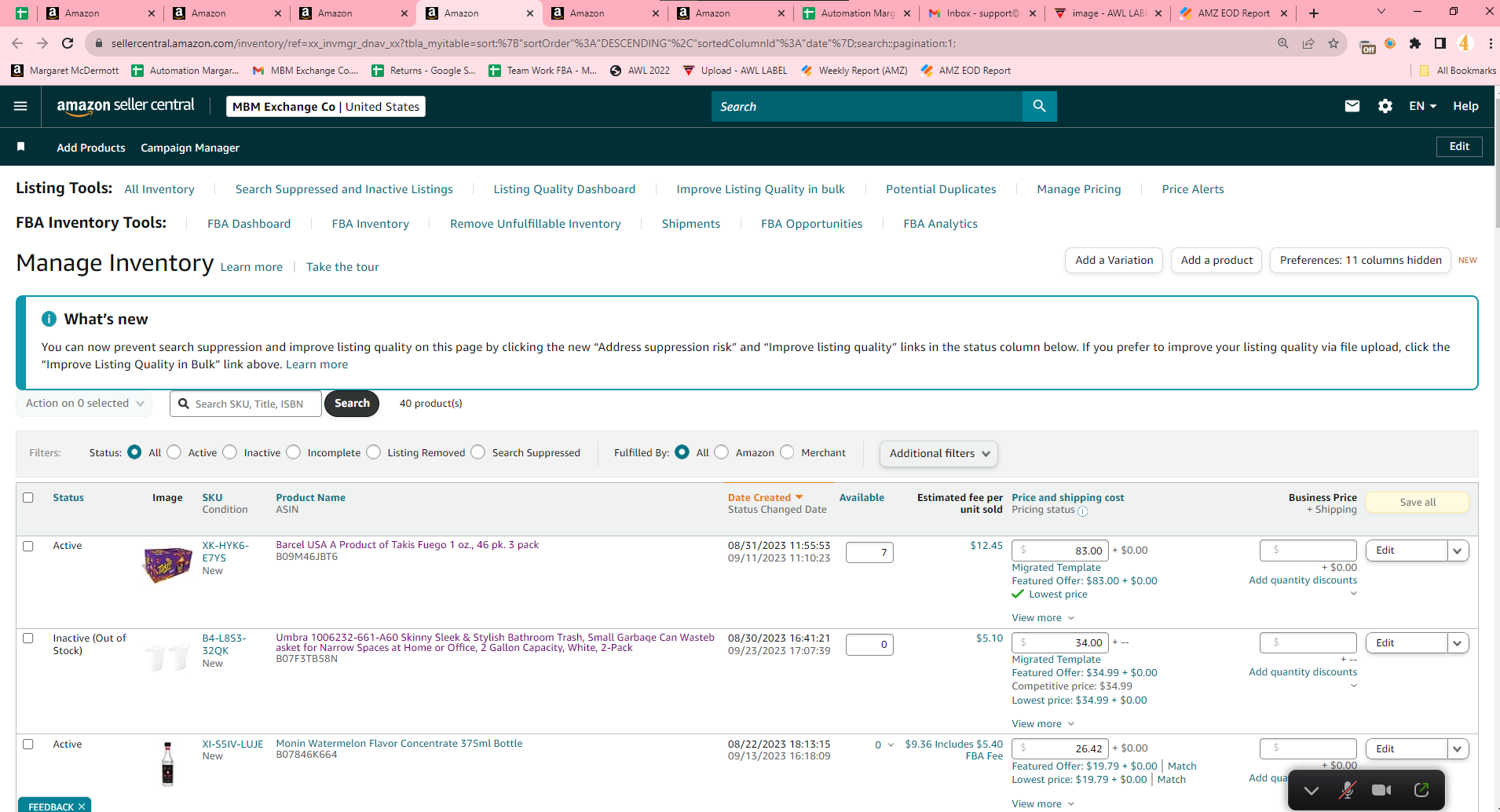Click the Date Created sort arrow
This screenshot has height=812, width=1500.
point(799,497)
